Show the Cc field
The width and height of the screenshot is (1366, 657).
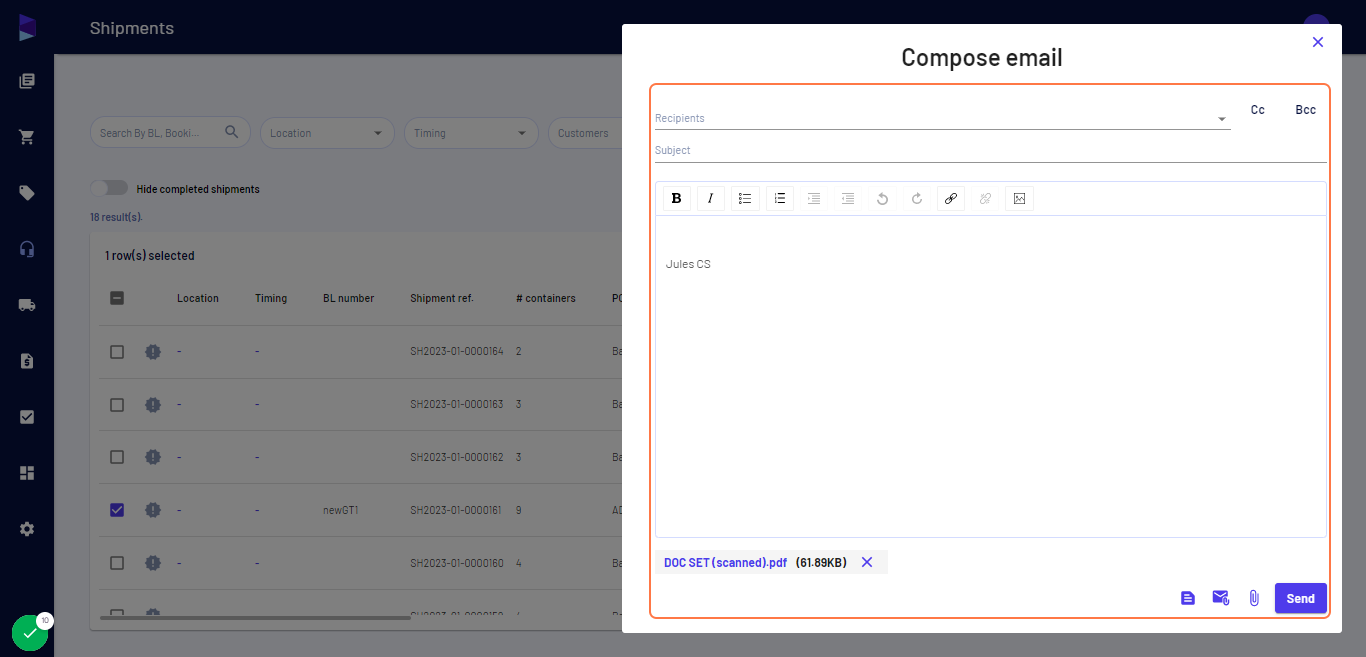coord(1258,110)
